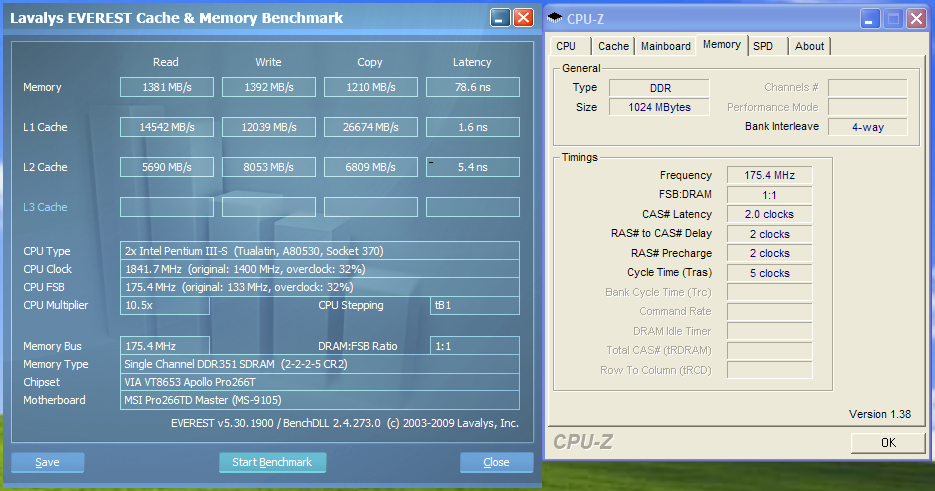
Task: Click the L3 Cache row label
Action: (45, 207)
